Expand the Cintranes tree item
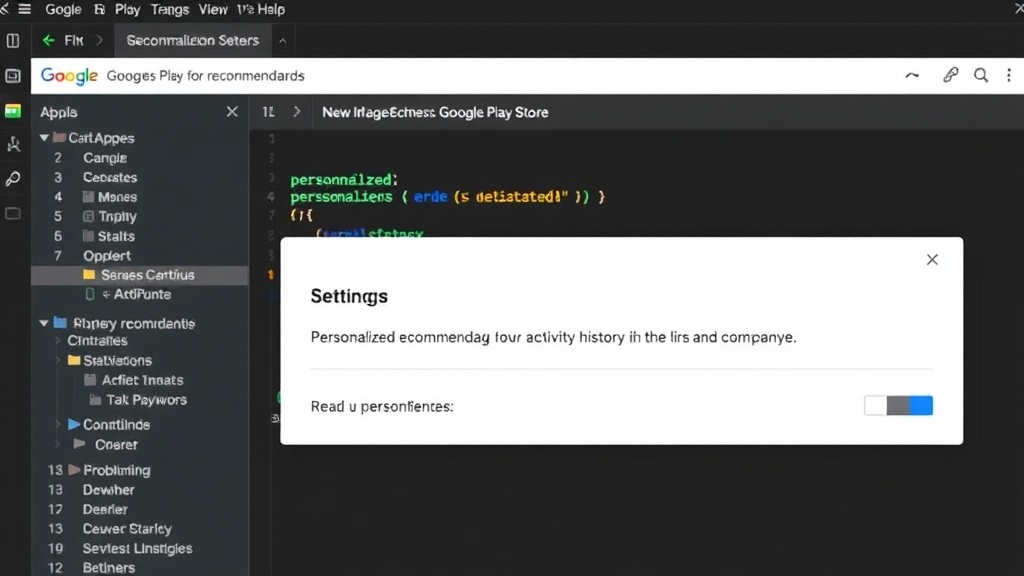1024x576 pixels. [58, 340]
